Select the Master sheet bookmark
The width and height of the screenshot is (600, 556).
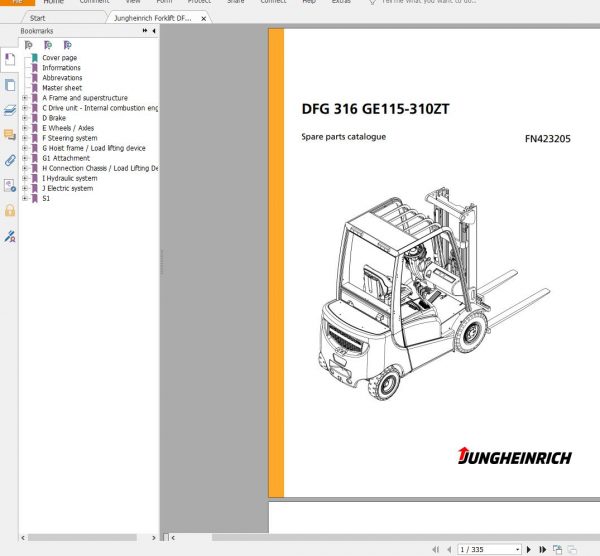(x=62, y=88)
